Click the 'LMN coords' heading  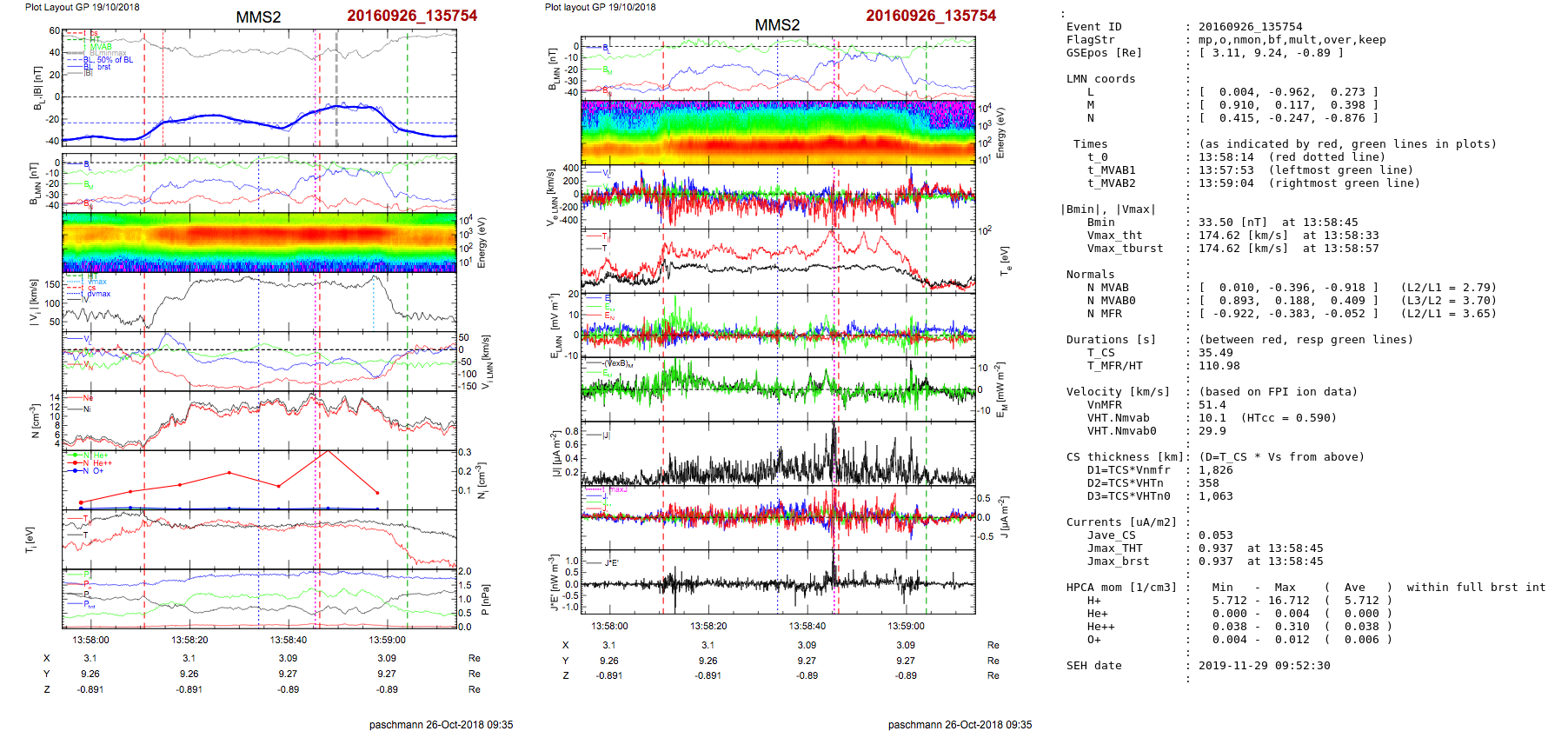(x=1100, y=79)
